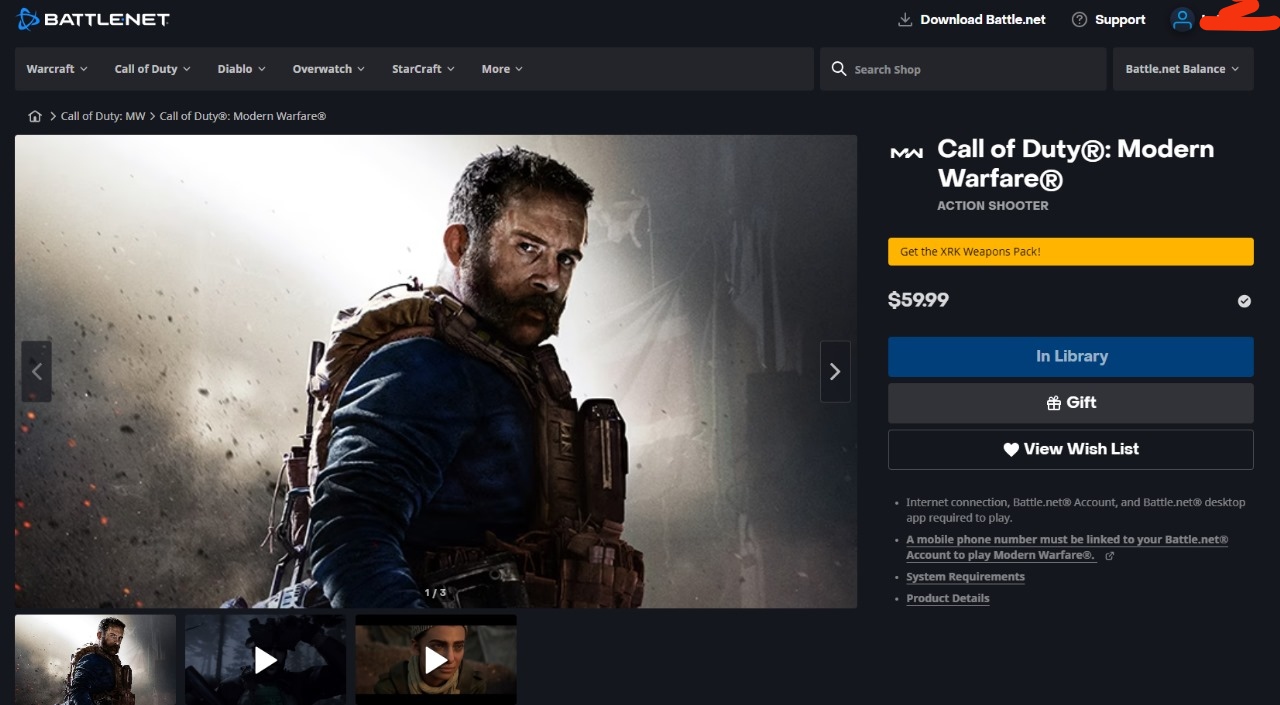Open the Product Details link
Viewport: 1280px width, 705px height.
click(948, 599)
